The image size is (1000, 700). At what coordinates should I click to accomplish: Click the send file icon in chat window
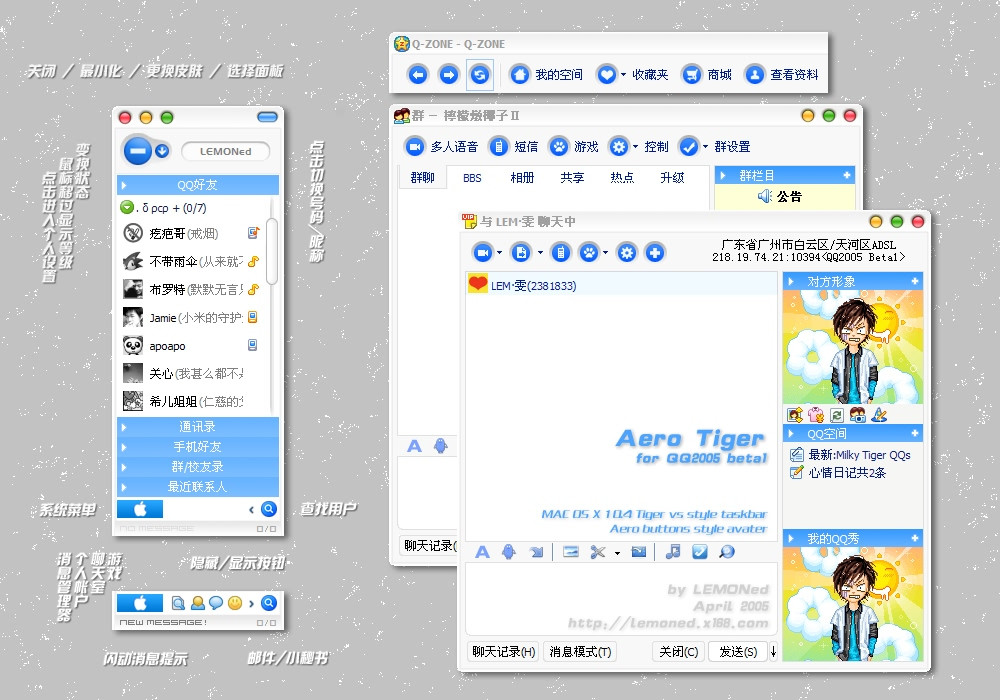[x=521, y=252]
